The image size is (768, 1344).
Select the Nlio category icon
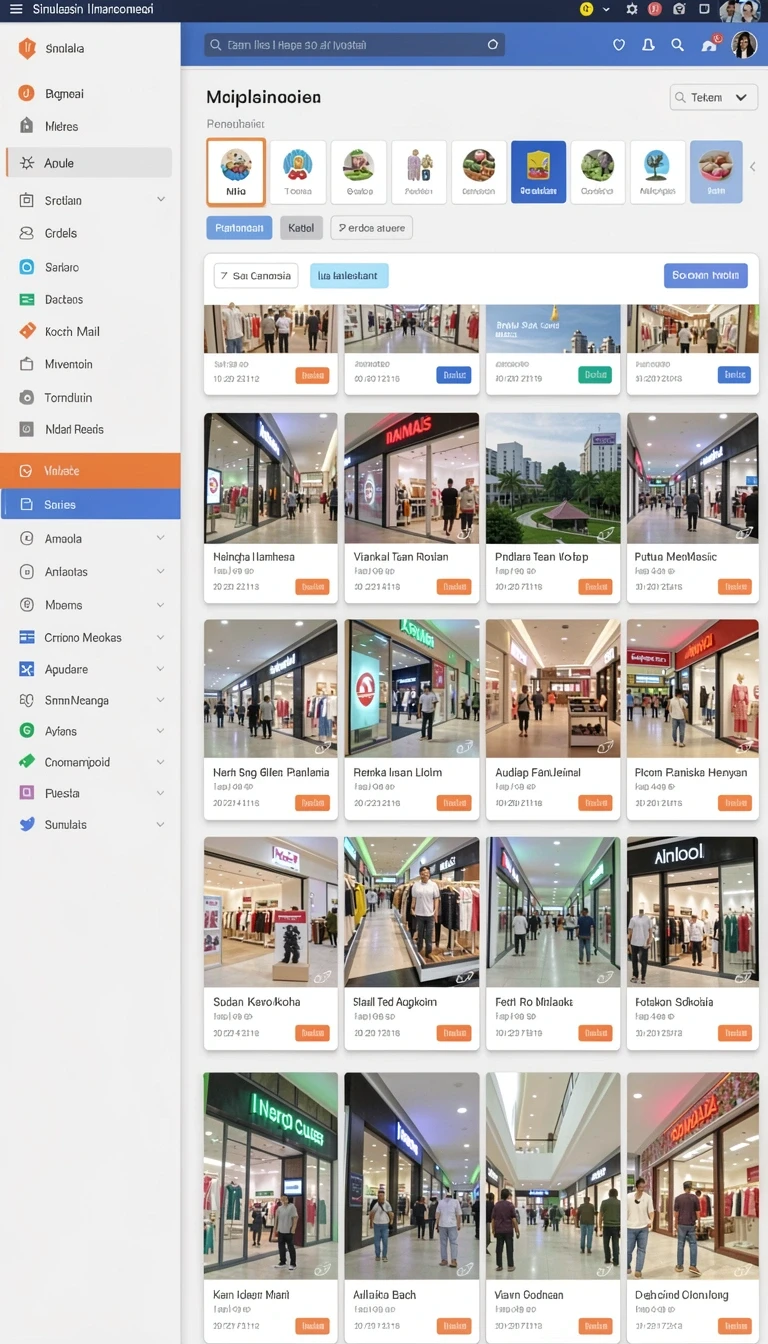[x=236, y=172]
